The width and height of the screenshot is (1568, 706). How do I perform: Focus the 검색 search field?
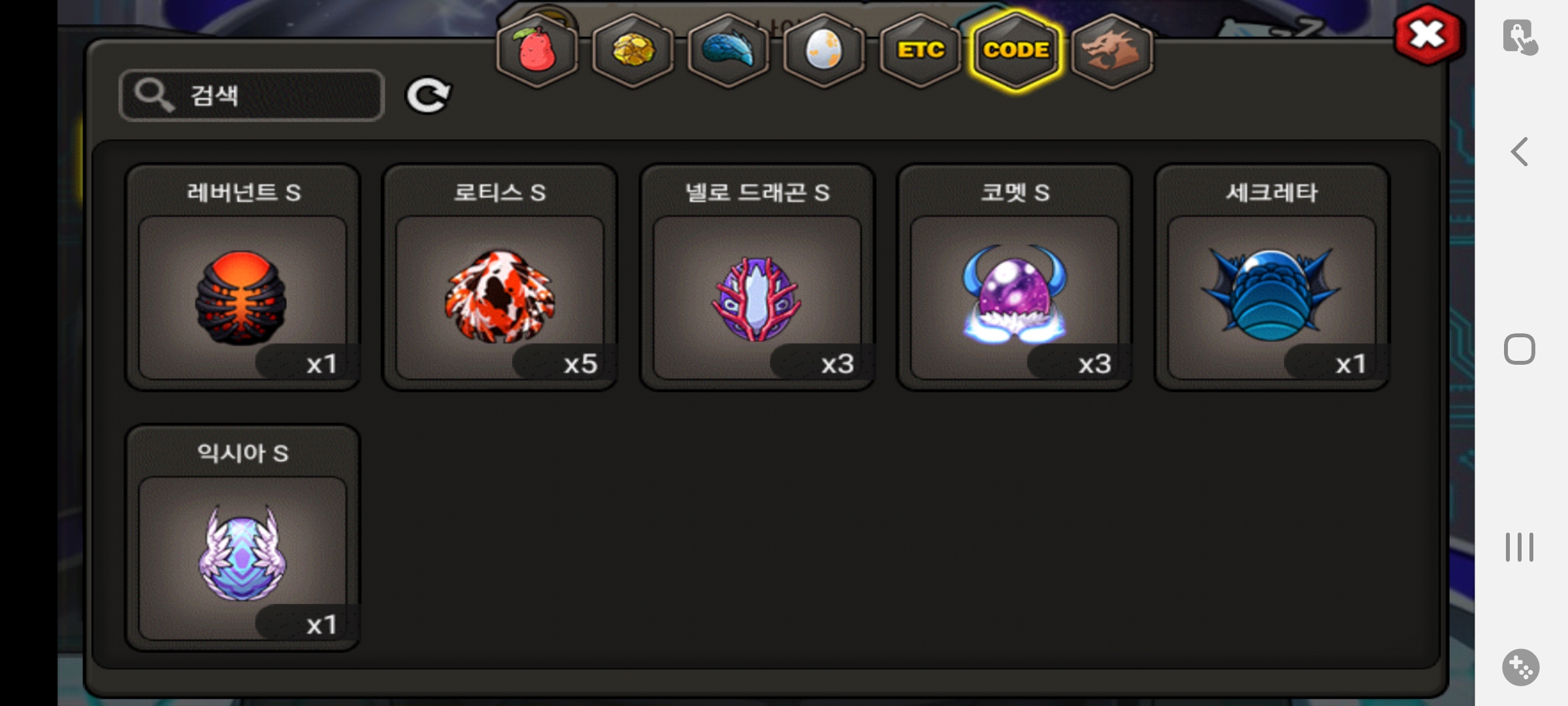pos(252,95)
